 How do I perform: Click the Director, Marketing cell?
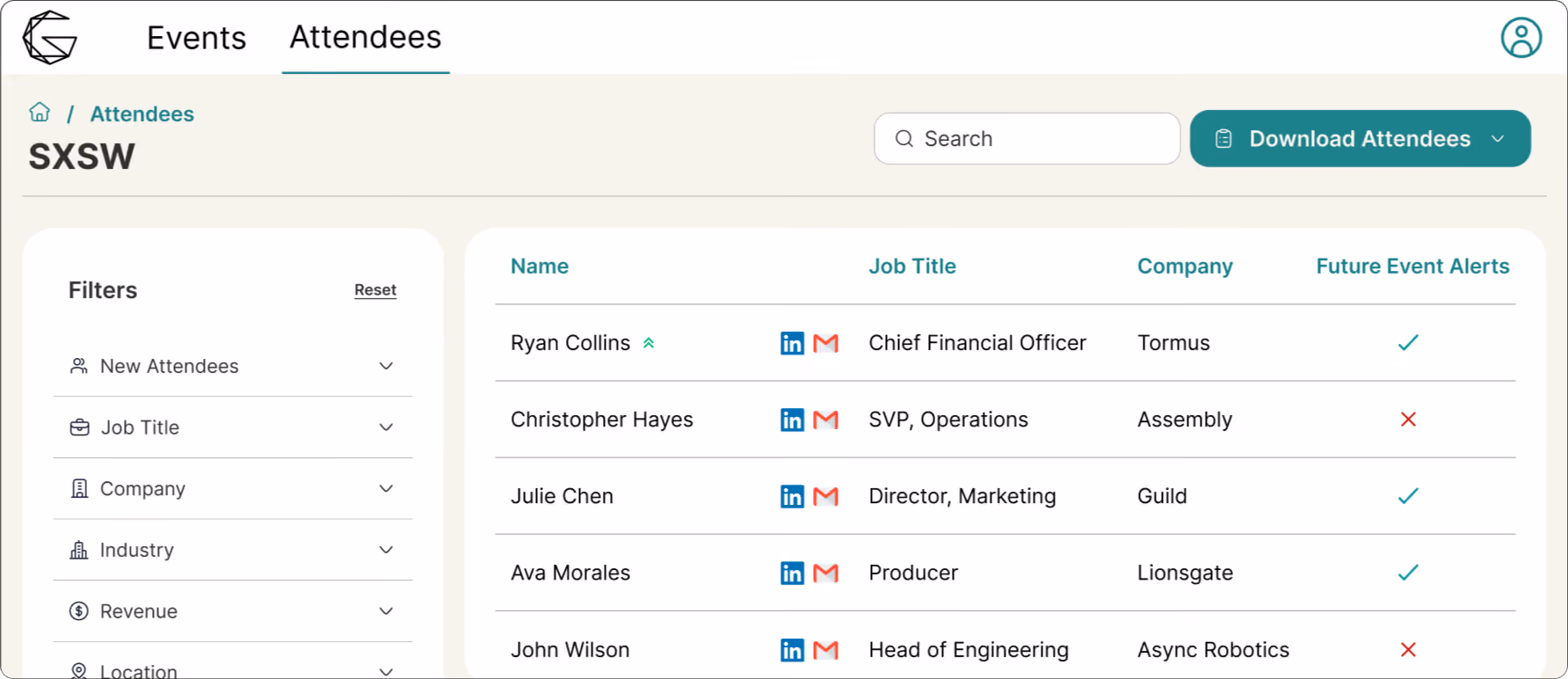962,496
